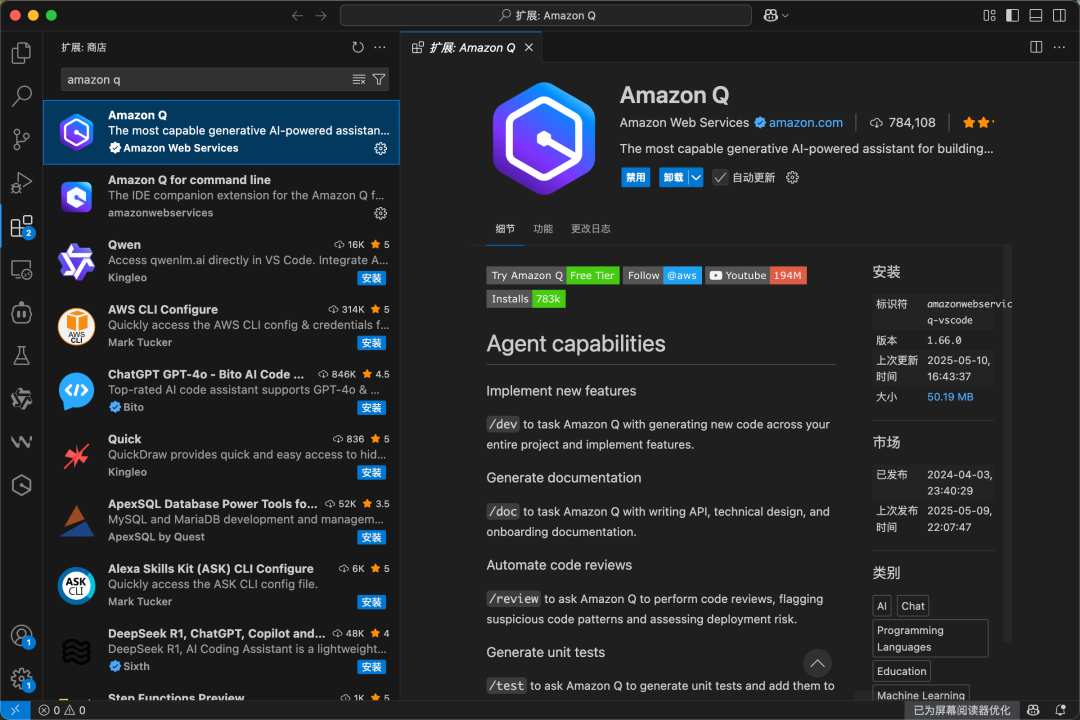Install Alexa Skills Kit CLI Configure
The height and width of the screenshot is (720, 1080).
(x=371, y=601)
